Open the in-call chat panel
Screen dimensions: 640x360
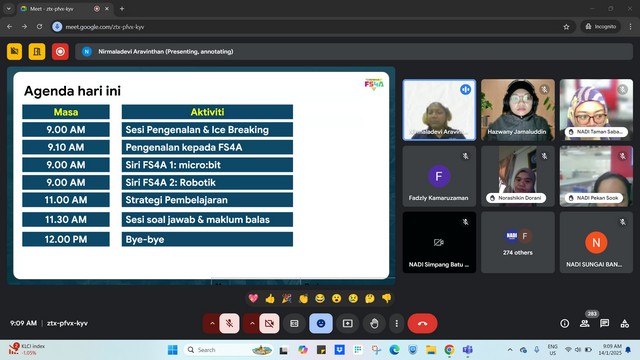(x=604, y=323)
